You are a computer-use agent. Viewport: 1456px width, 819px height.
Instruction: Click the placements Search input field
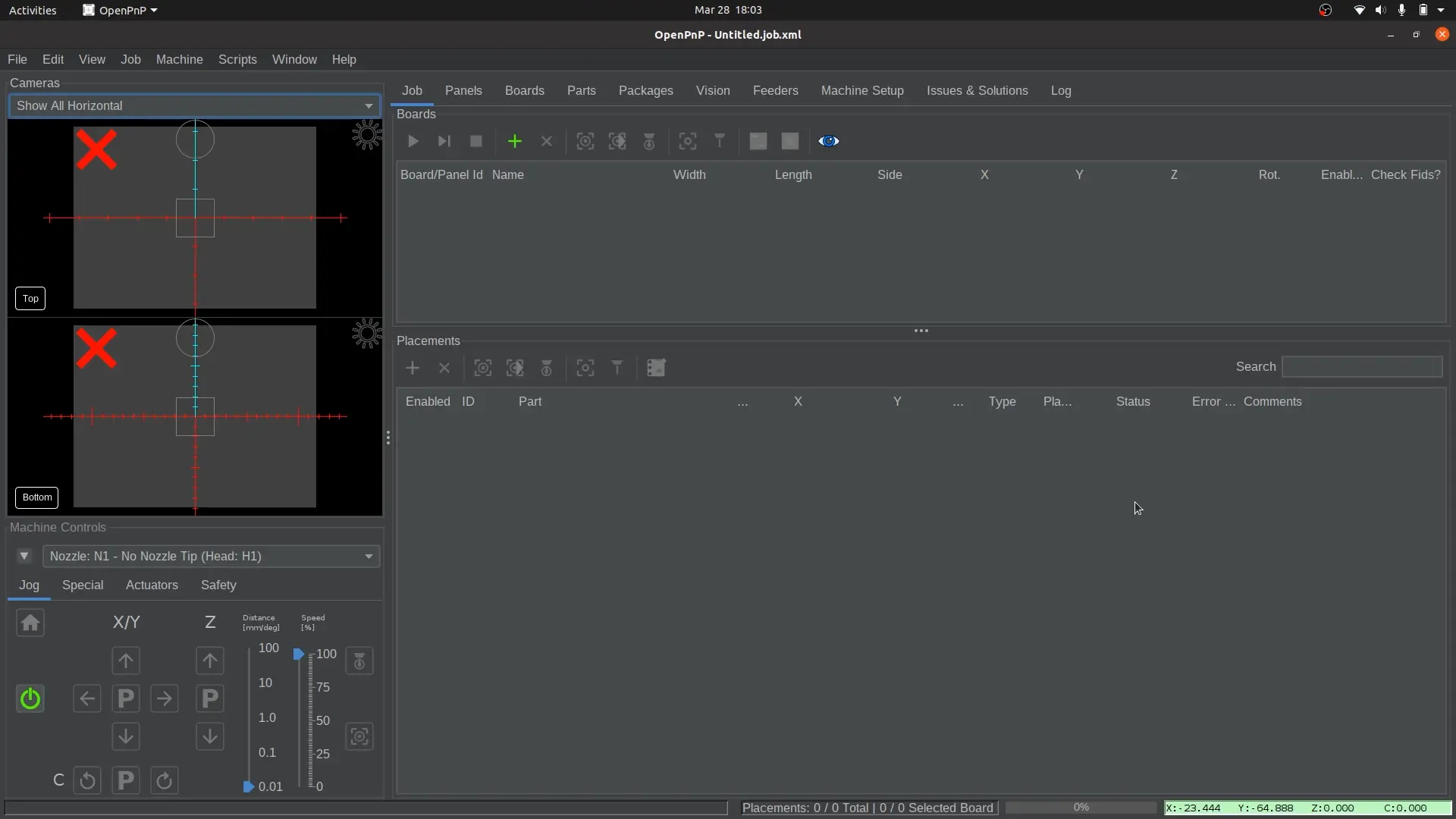click(x=1361, y=367)
